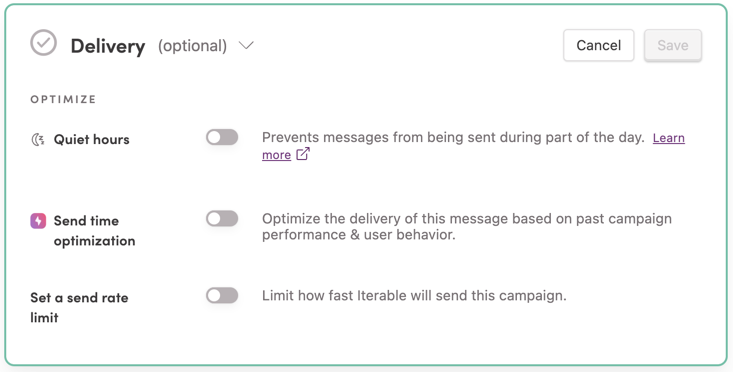Turn on Send time optimization toggle
733x372 pixels.
222,219
